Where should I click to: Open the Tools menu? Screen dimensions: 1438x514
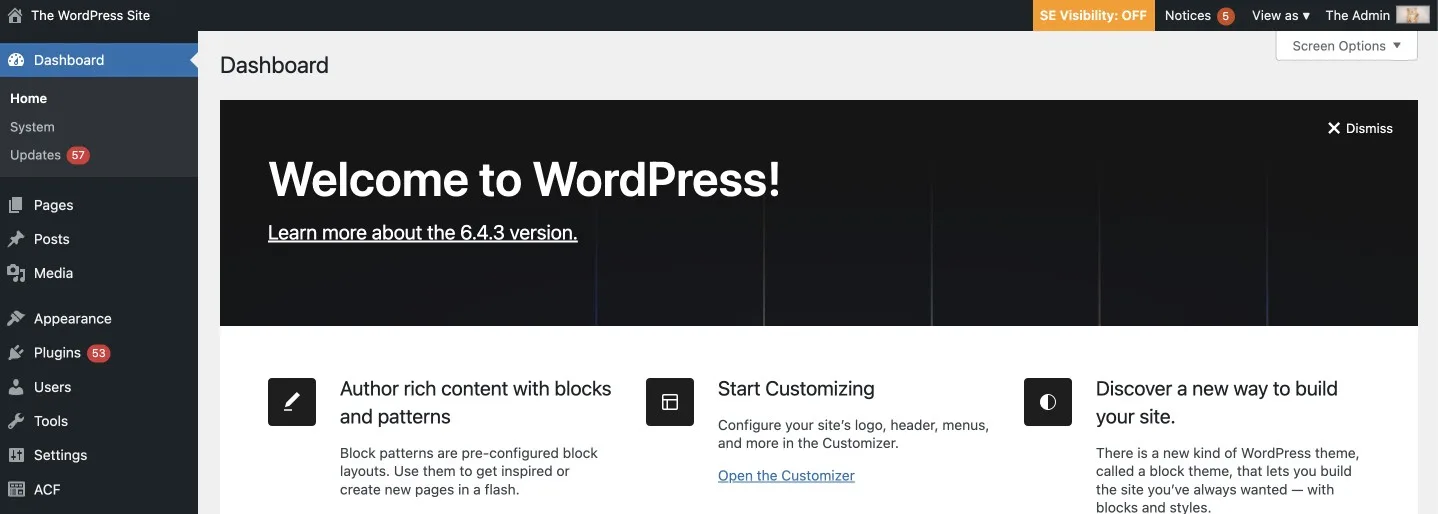tap(99, 421)
